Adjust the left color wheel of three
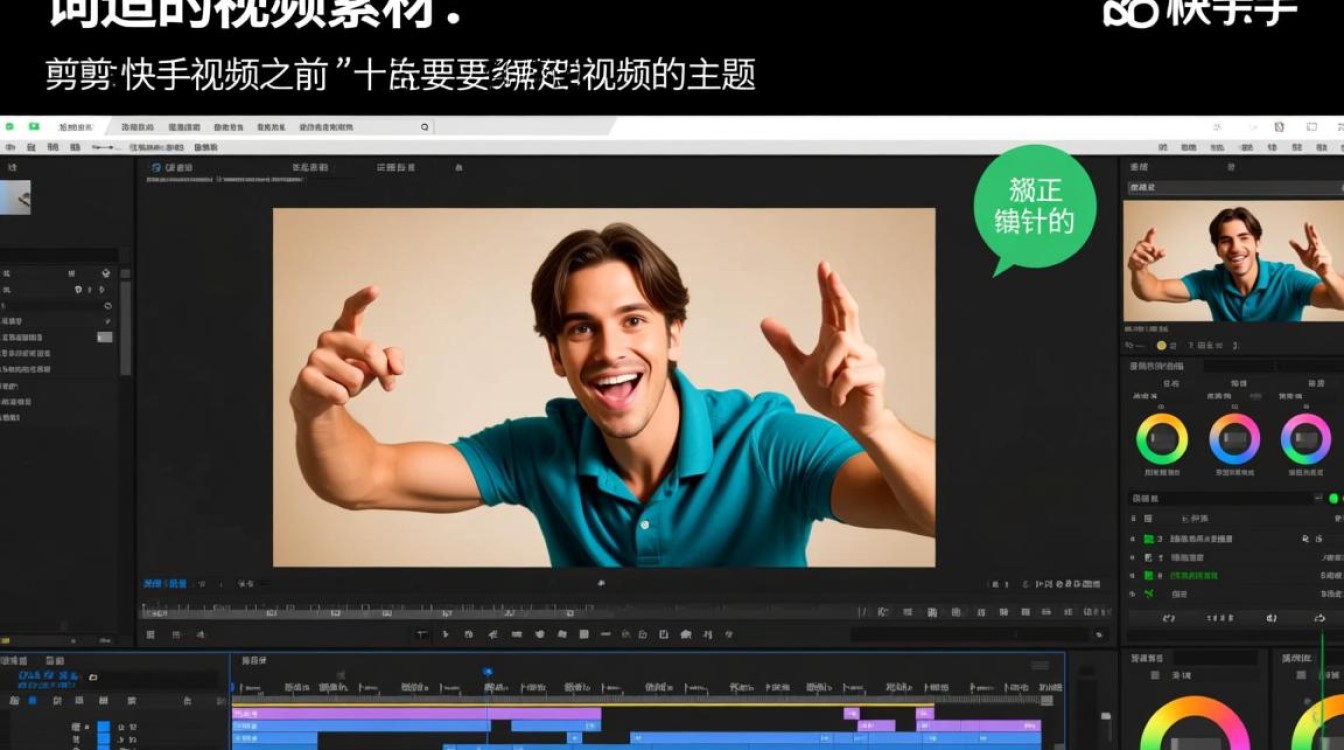Viewport: 1344px width, 750px height. [x=1161, y=439]
